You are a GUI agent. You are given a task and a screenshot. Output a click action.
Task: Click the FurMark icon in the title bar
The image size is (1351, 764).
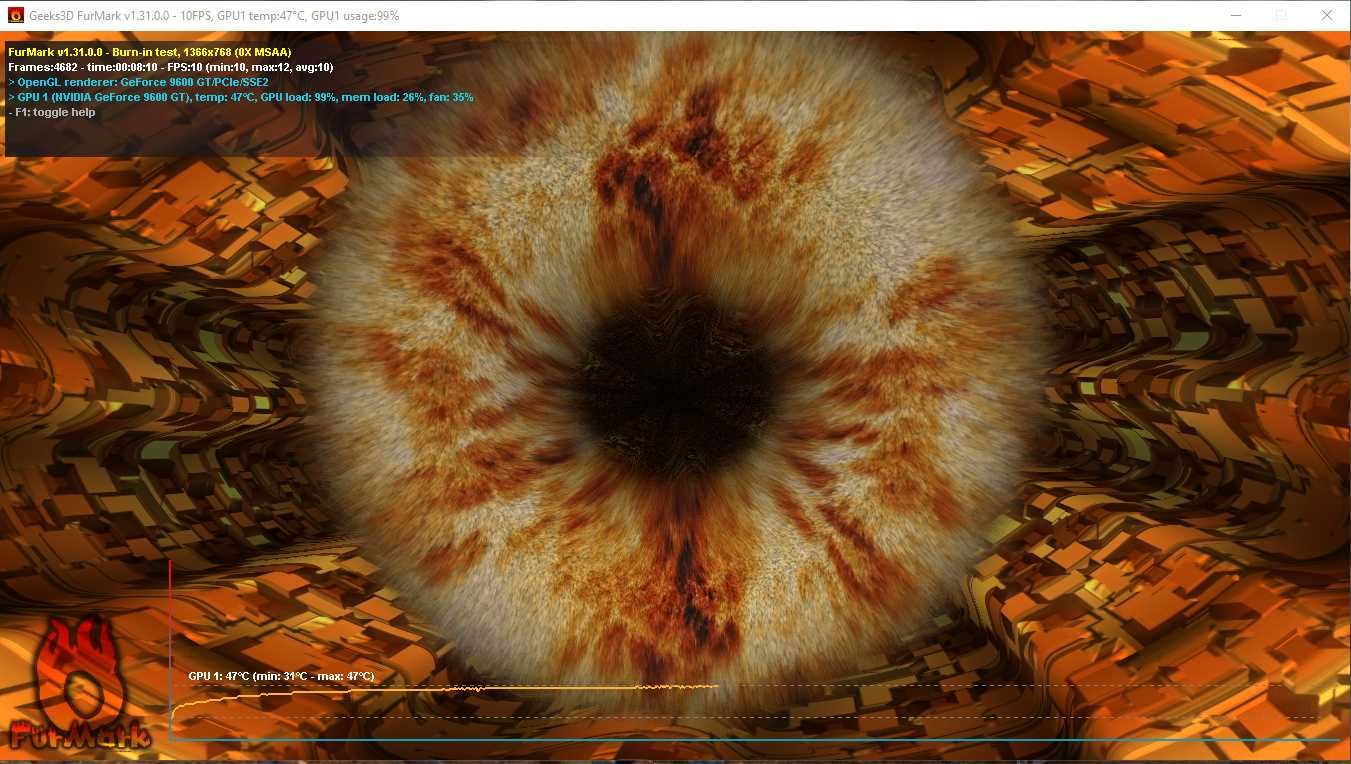click(x=15, y=16)
